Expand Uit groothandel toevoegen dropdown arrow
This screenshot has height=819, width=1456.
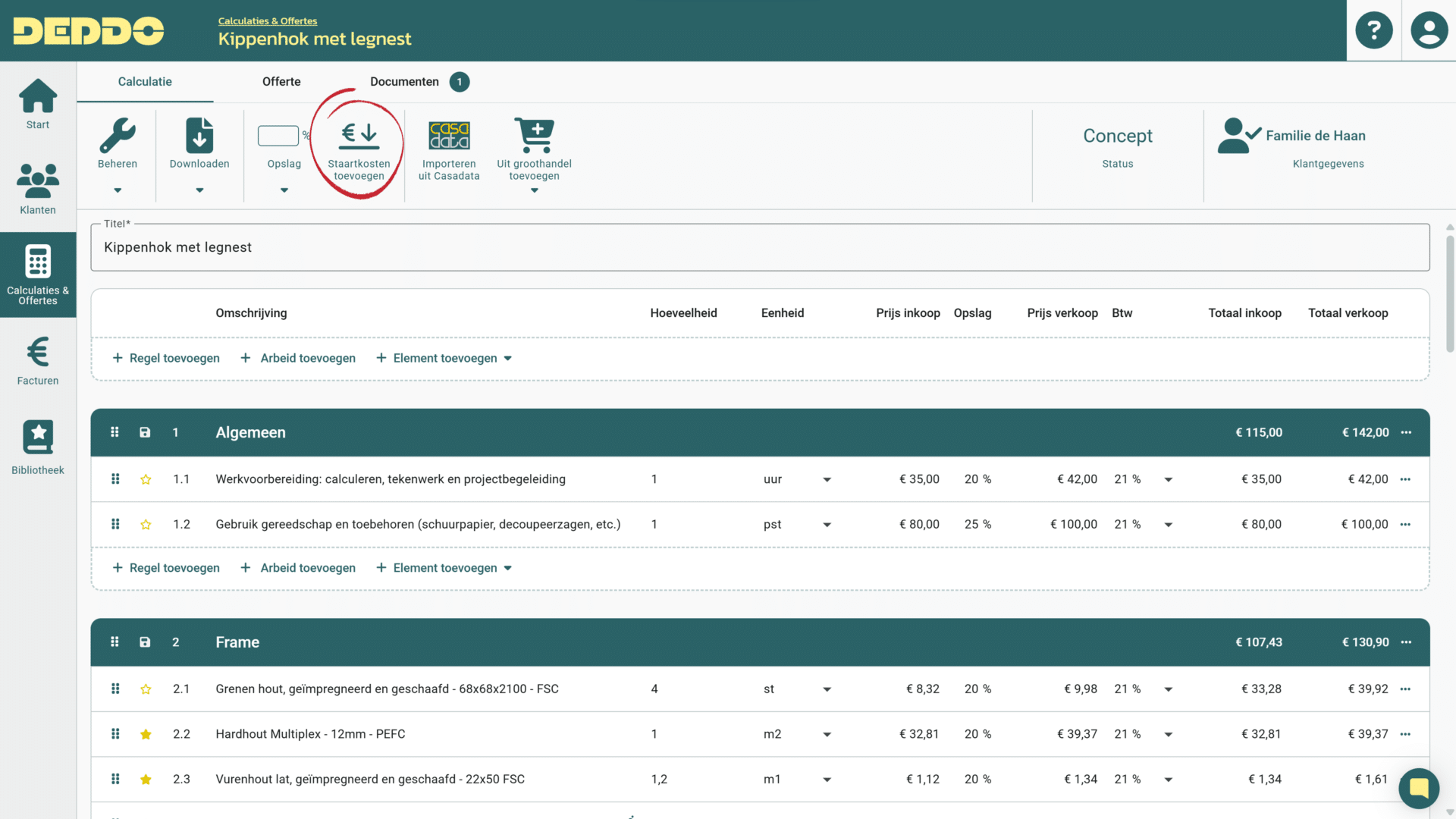click(535, 190)
